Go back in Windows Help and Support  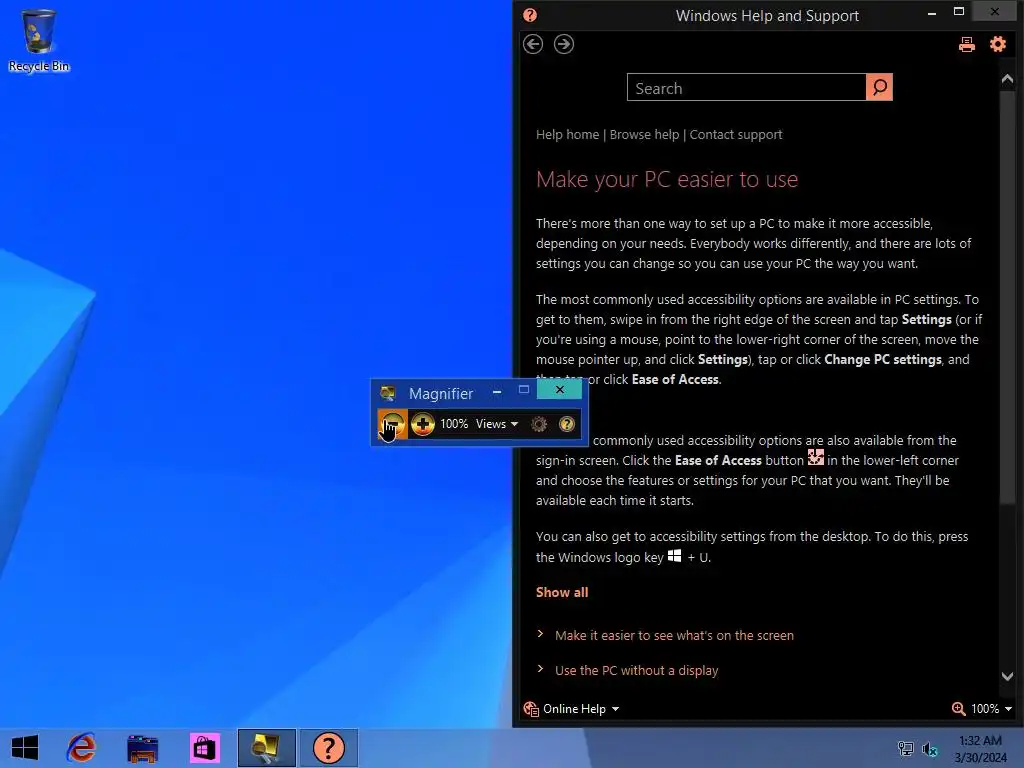pos(533,44)
